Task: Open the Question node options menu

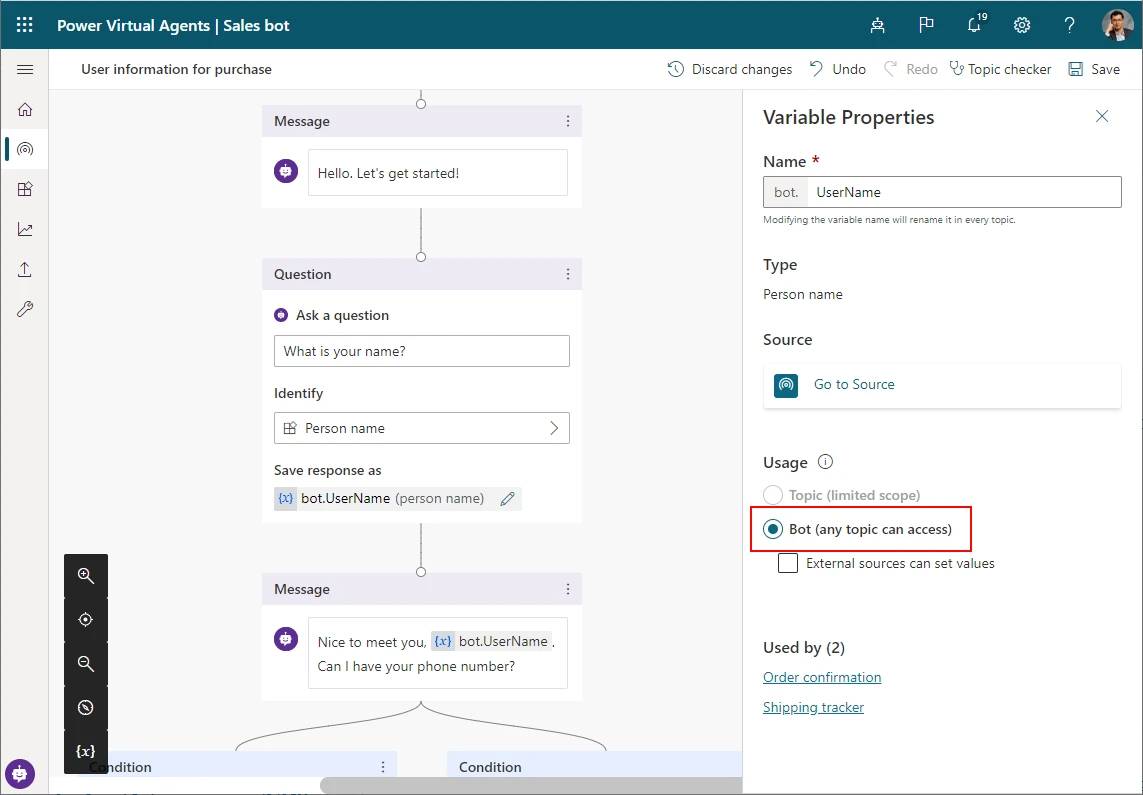Action: tap(568, 274)
